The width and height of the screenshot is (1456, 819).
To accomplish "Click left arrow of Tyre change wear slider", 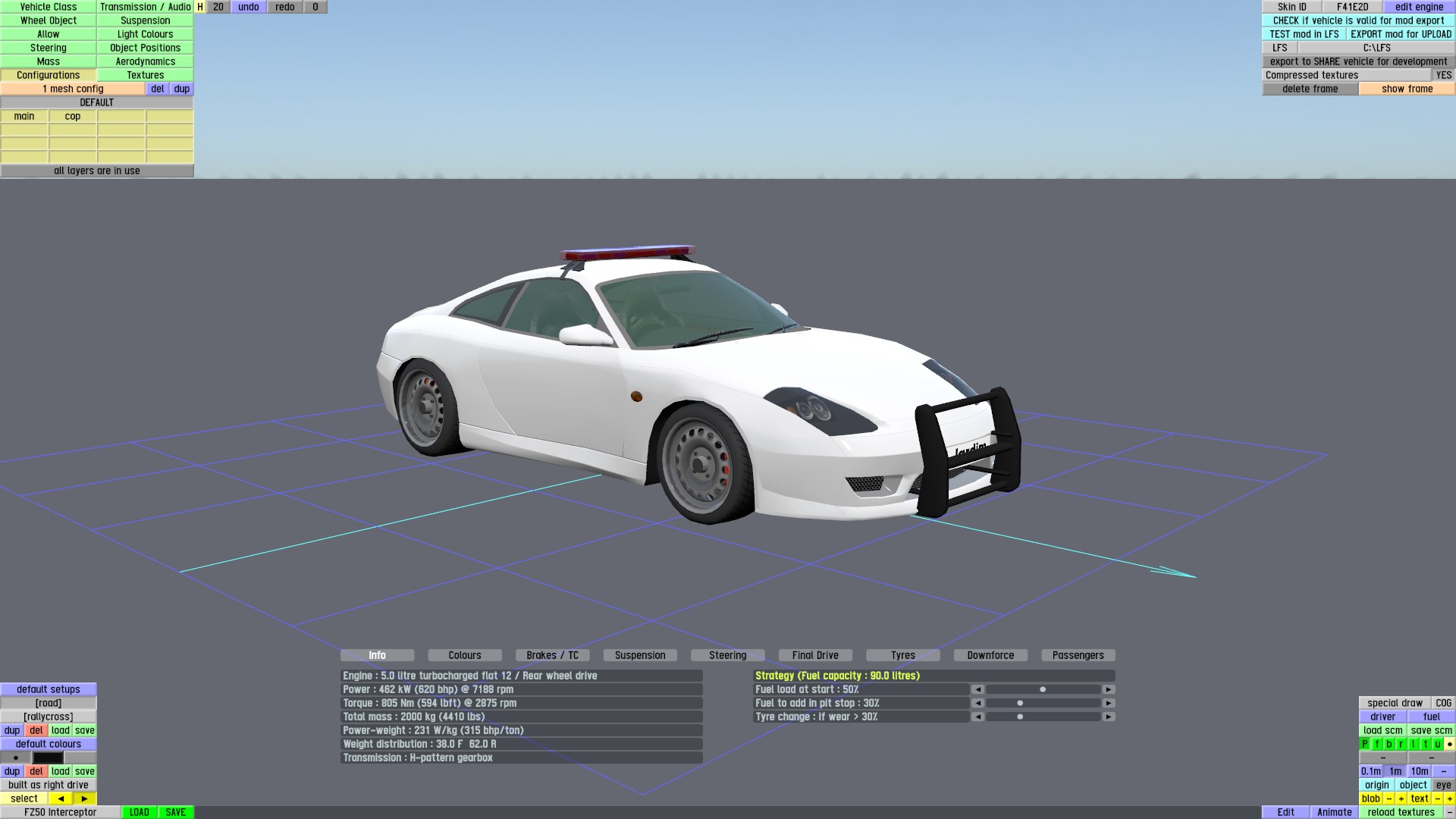I will (977, 717).
